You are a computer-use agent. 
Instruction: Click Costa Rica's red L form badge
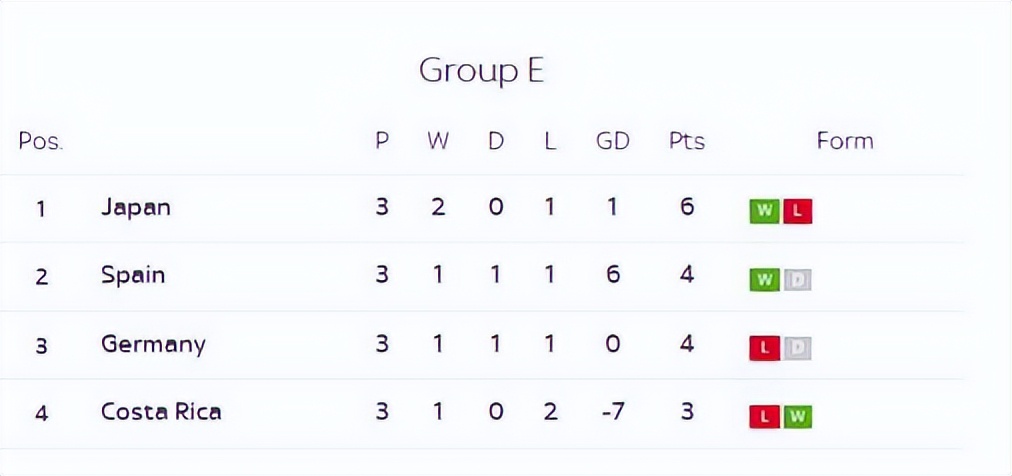point(764,416)
